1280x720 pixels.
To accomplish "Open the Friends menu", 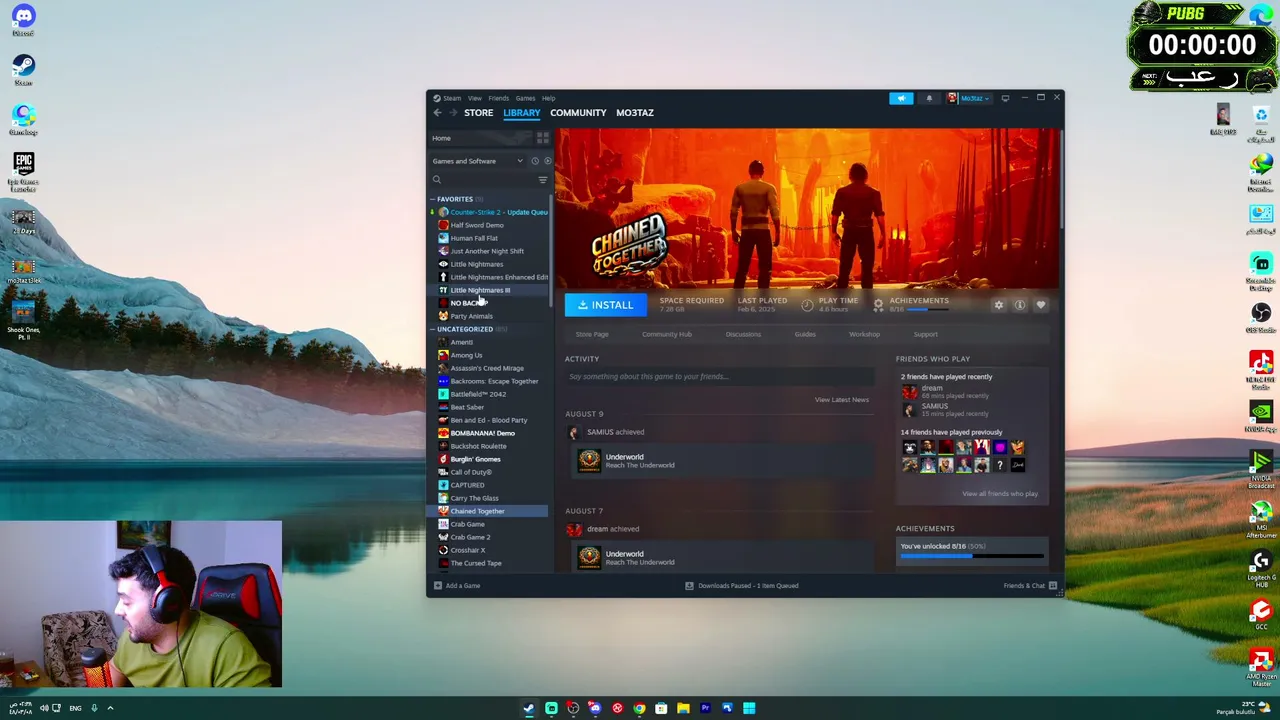I will pyautogui.click(x=499, y=98).
